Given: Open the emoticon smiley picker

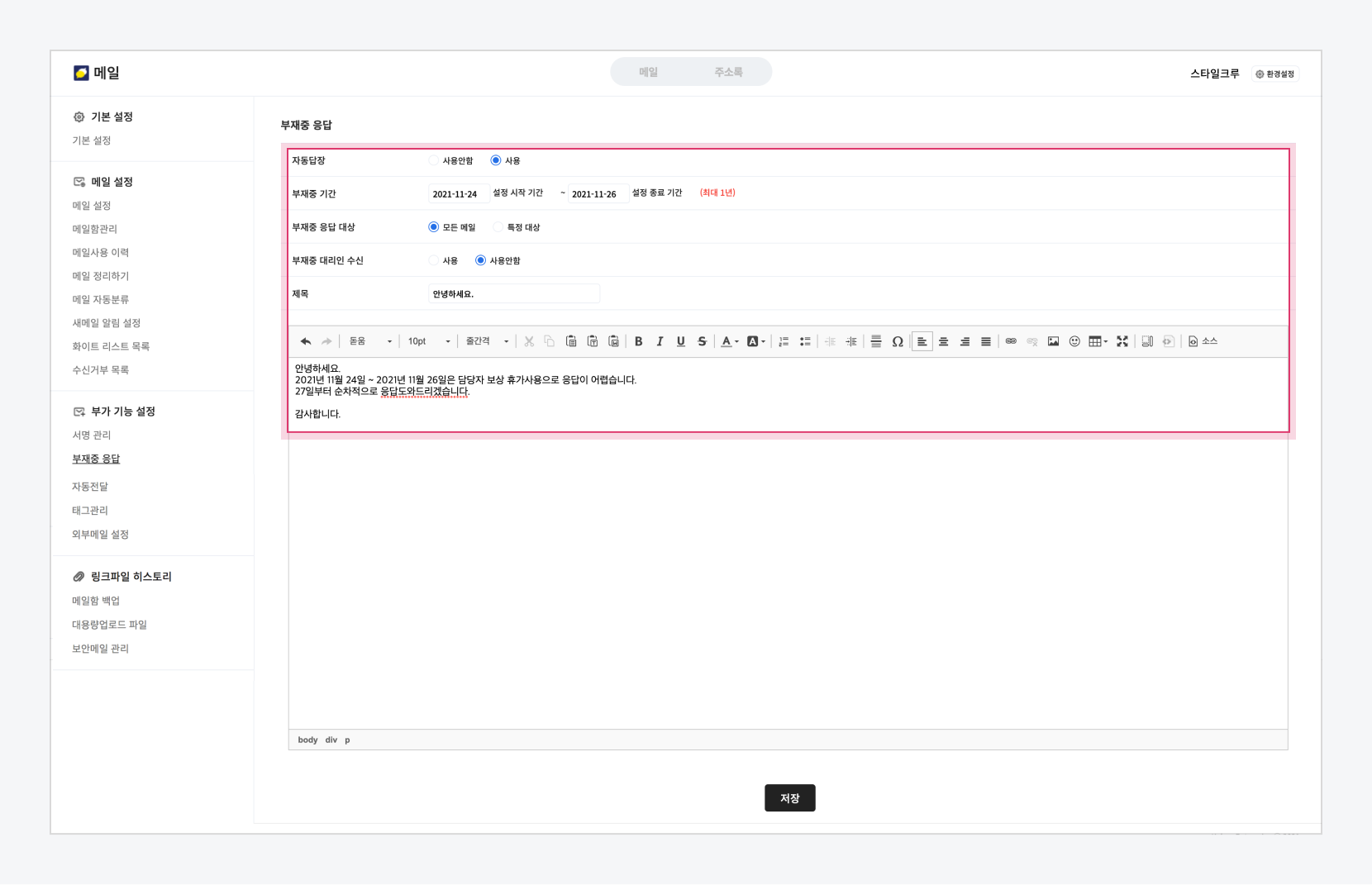Looking at the screenshot, I should coord(1074,341).
